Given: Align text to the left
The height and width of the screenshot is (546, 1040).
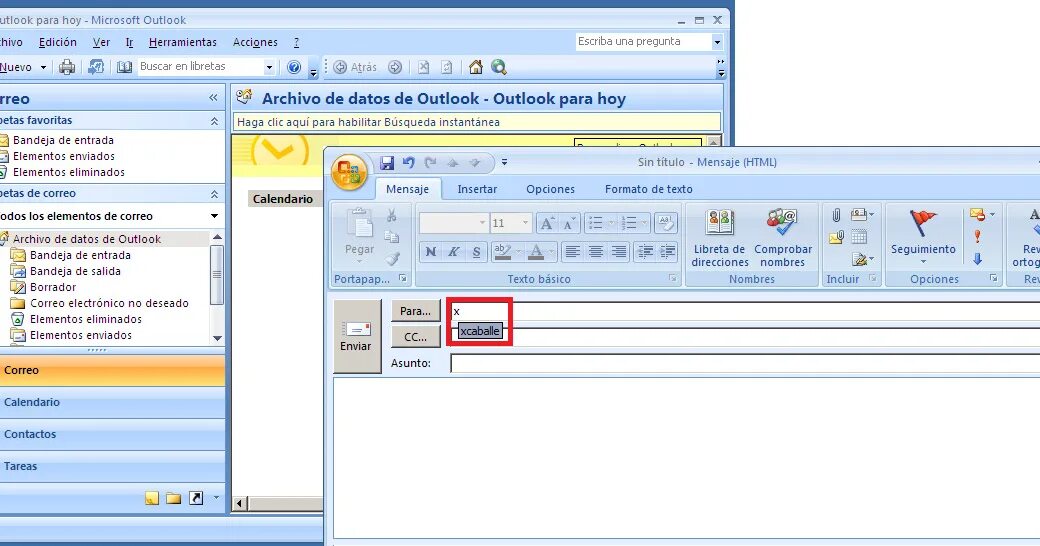Looking at the screenshot, I should pyautogui.click(x=572, y=251).
